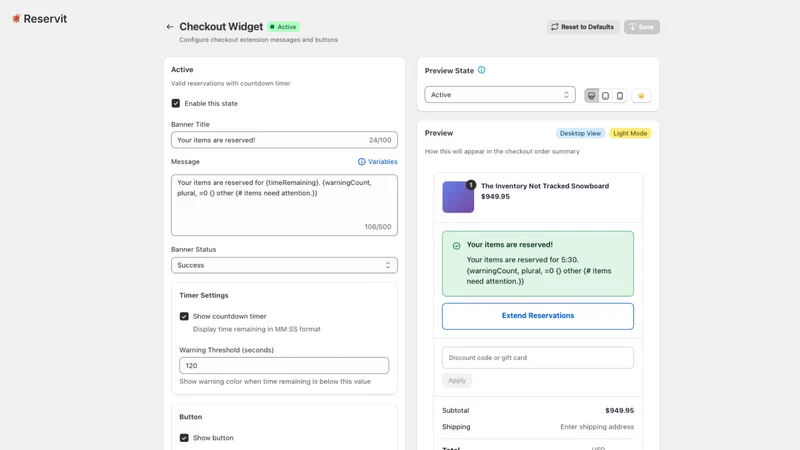Select the tablet view device icon

tap(605, 95)
